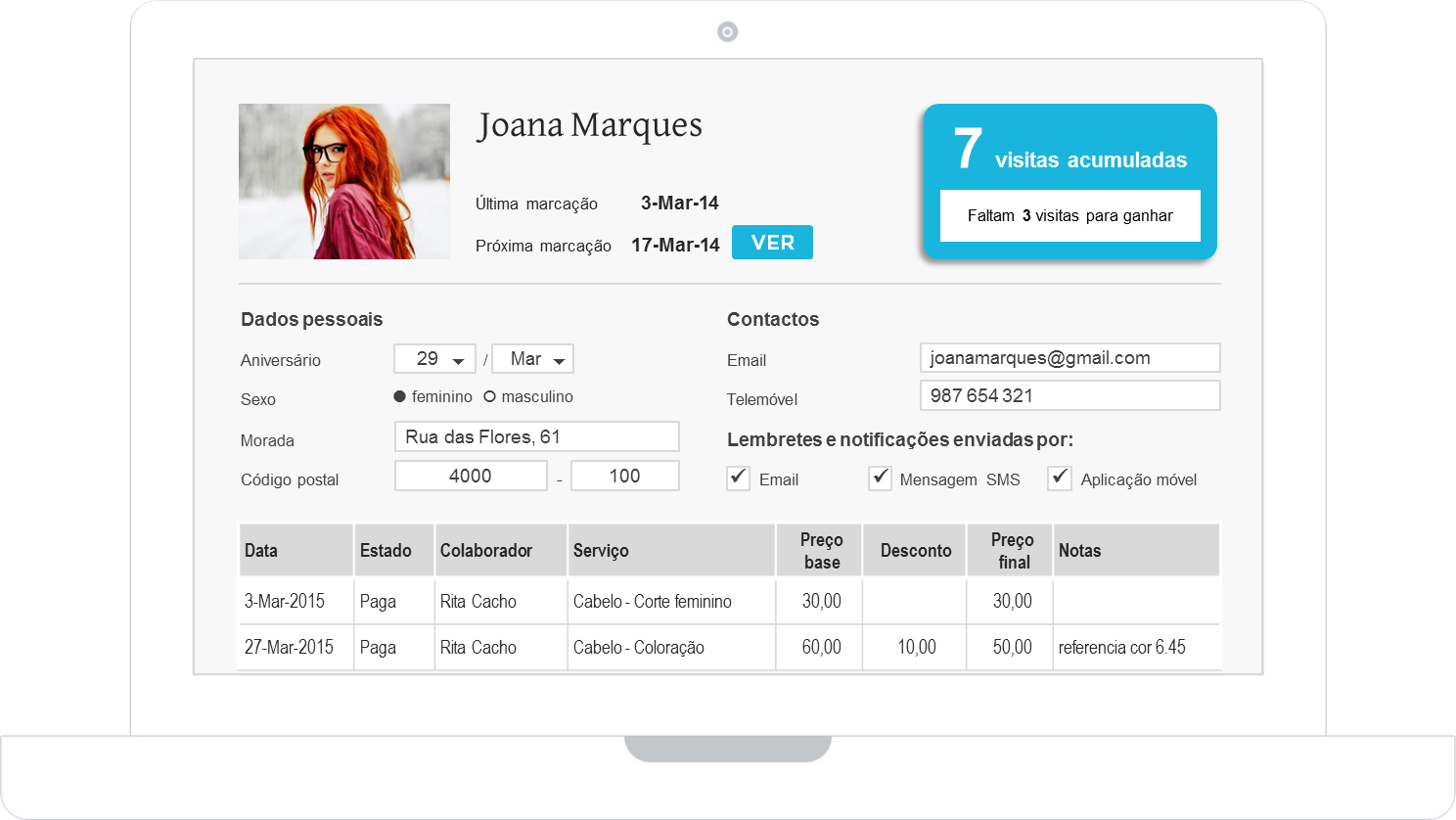1456x820 pixels.
Task: Sort the table by the Data column header
Action: click(296, 549)
